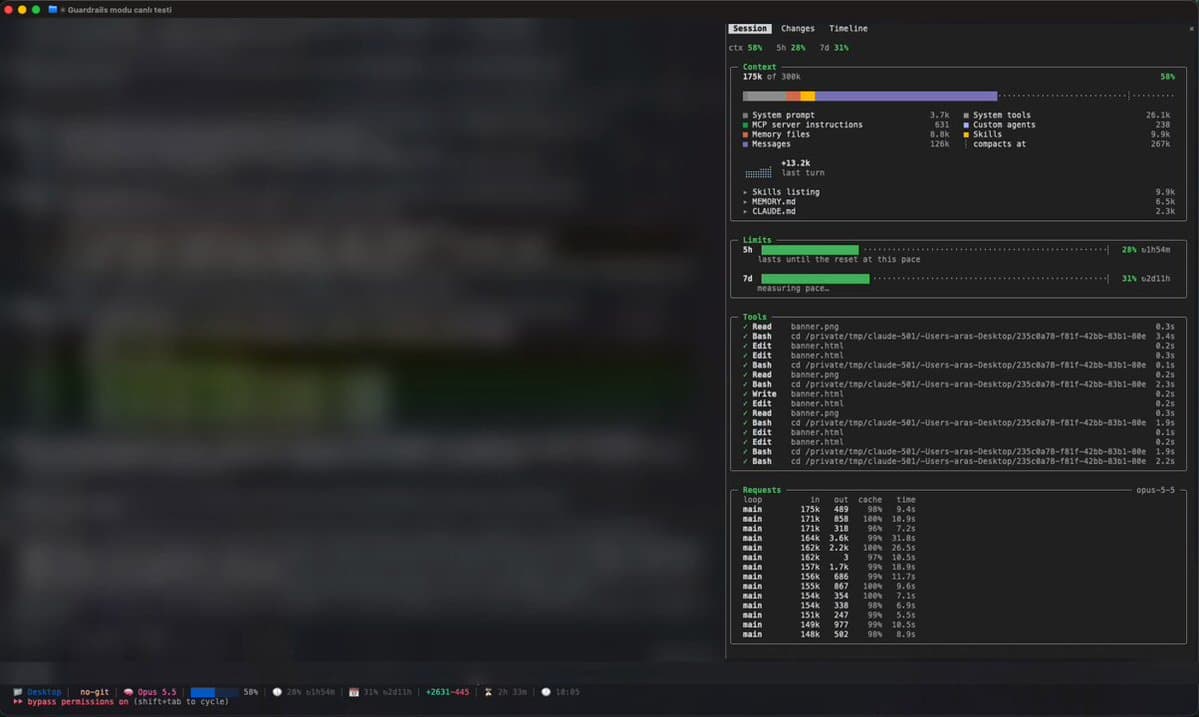The height and width of the screenshot is (717, 1199).
Task: Close the side panel with the x button
Action: [x=1191, y=28]
